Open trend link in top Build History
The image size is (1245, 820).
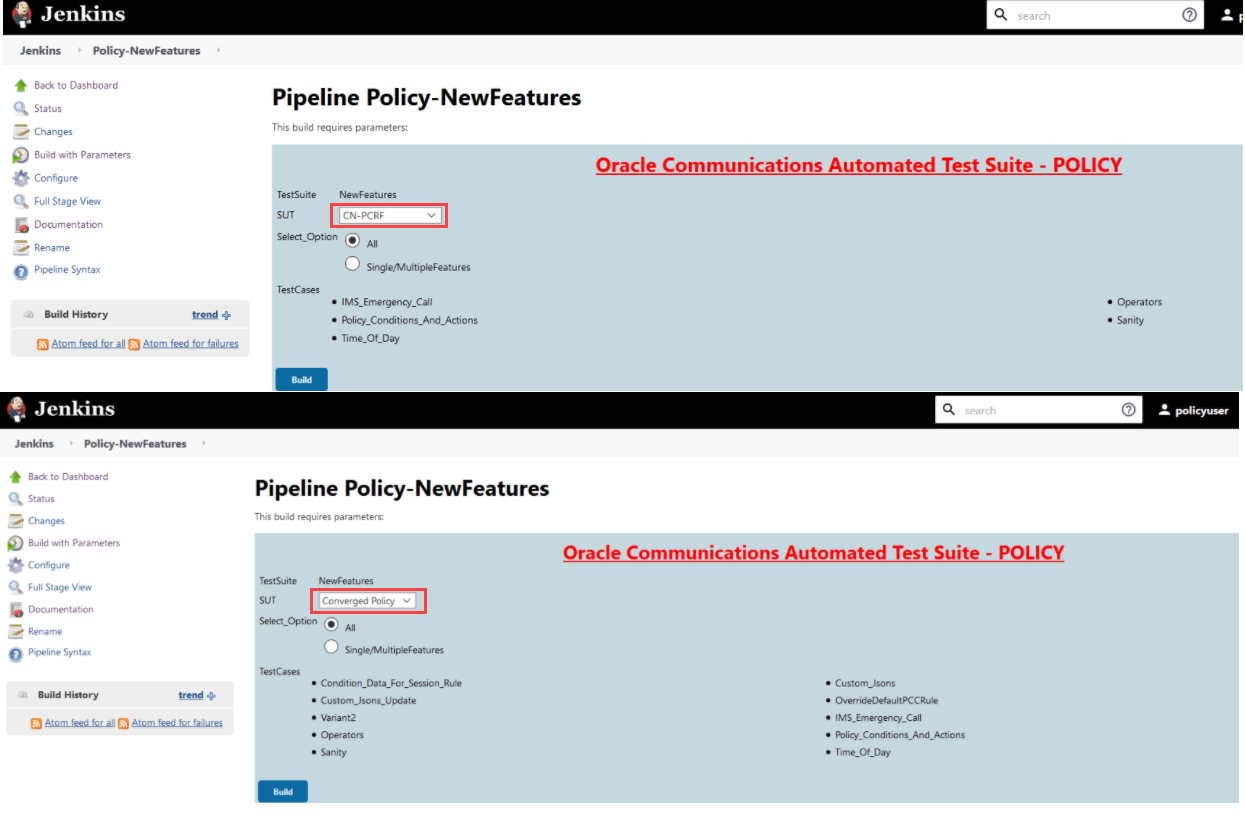(205, 315)
